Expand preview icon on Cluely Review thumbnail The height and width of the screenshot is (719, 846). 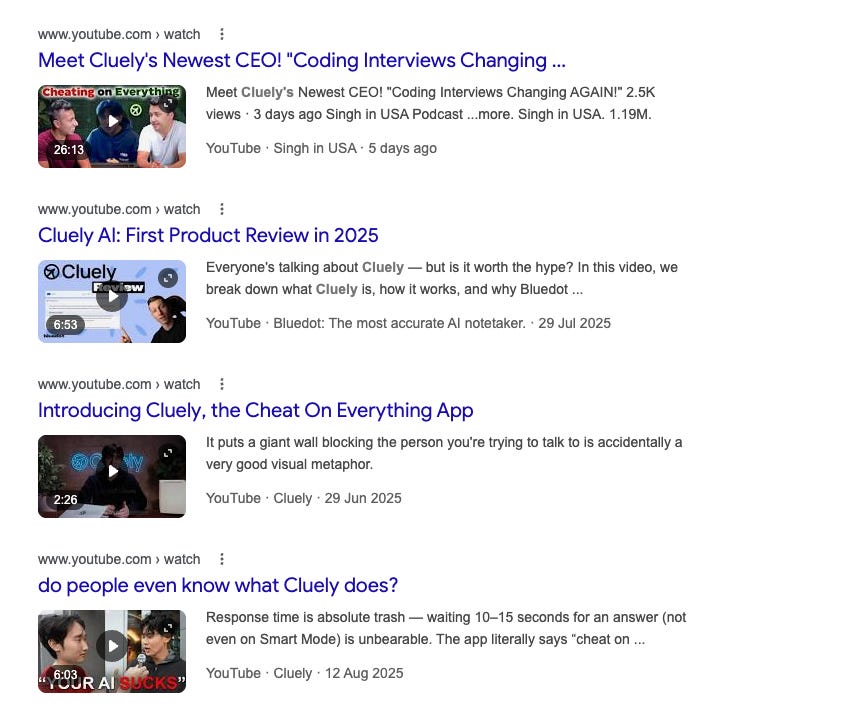(168, 278)
